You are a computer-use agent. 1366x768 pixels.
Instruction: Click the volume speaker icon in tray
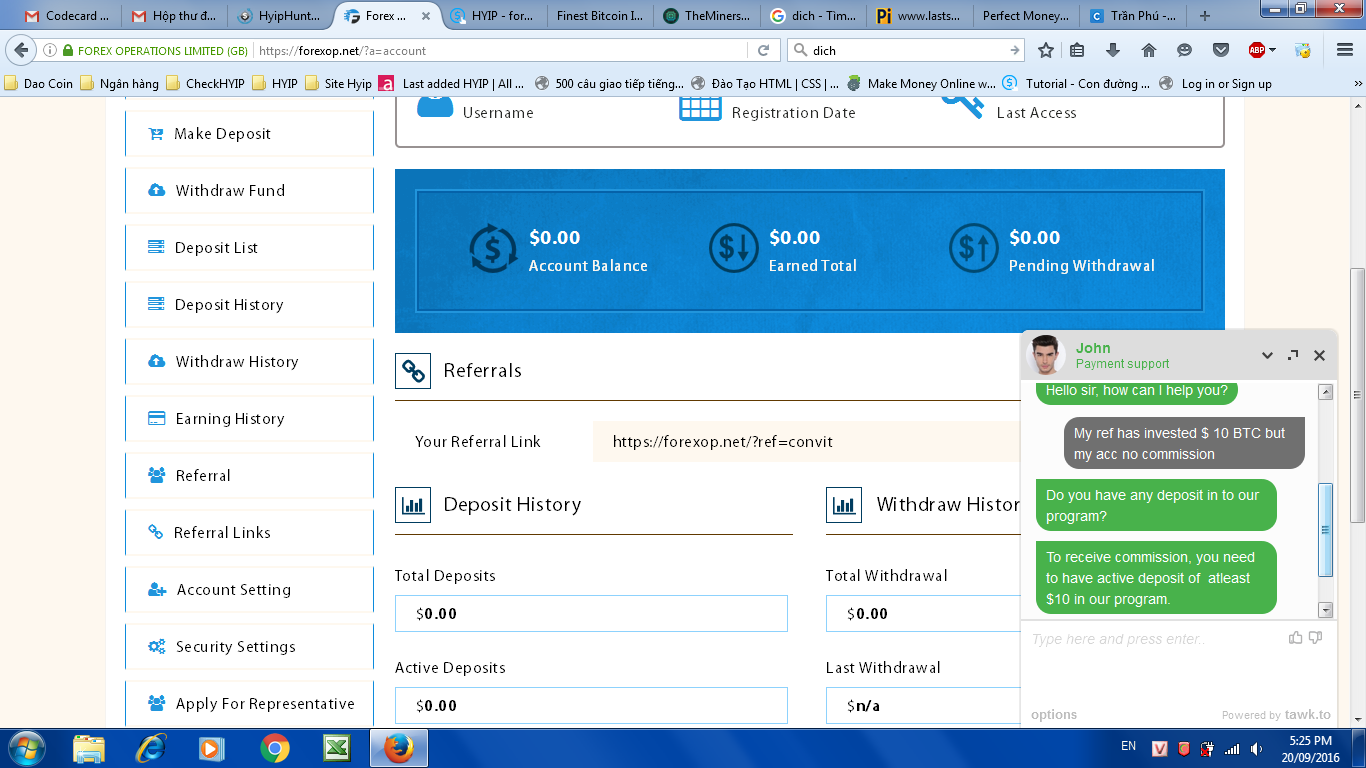pos(1256,748)
